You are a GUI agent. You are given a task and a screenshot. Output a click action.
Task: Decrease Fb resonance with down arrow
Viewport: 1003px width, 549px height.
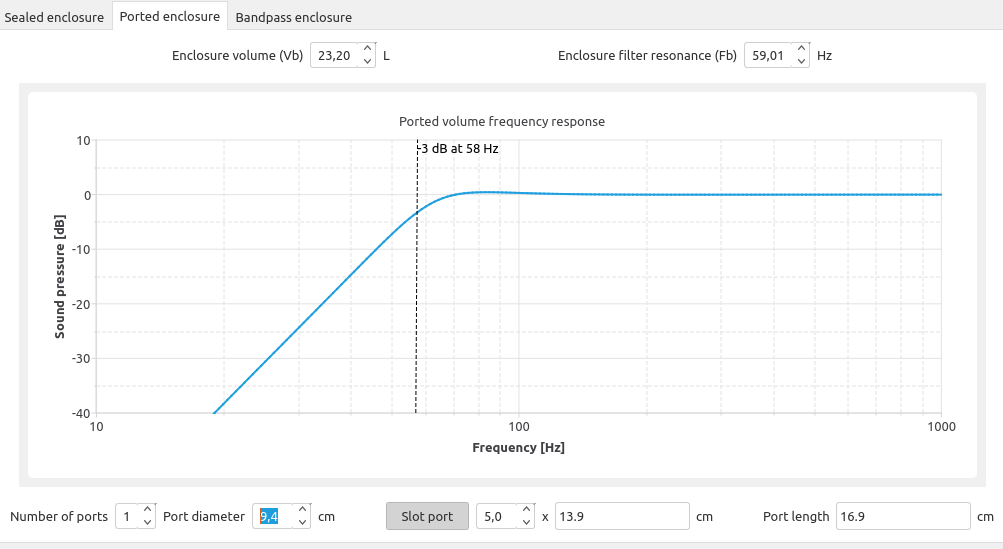pyautogui.click(x=802, y=61)
